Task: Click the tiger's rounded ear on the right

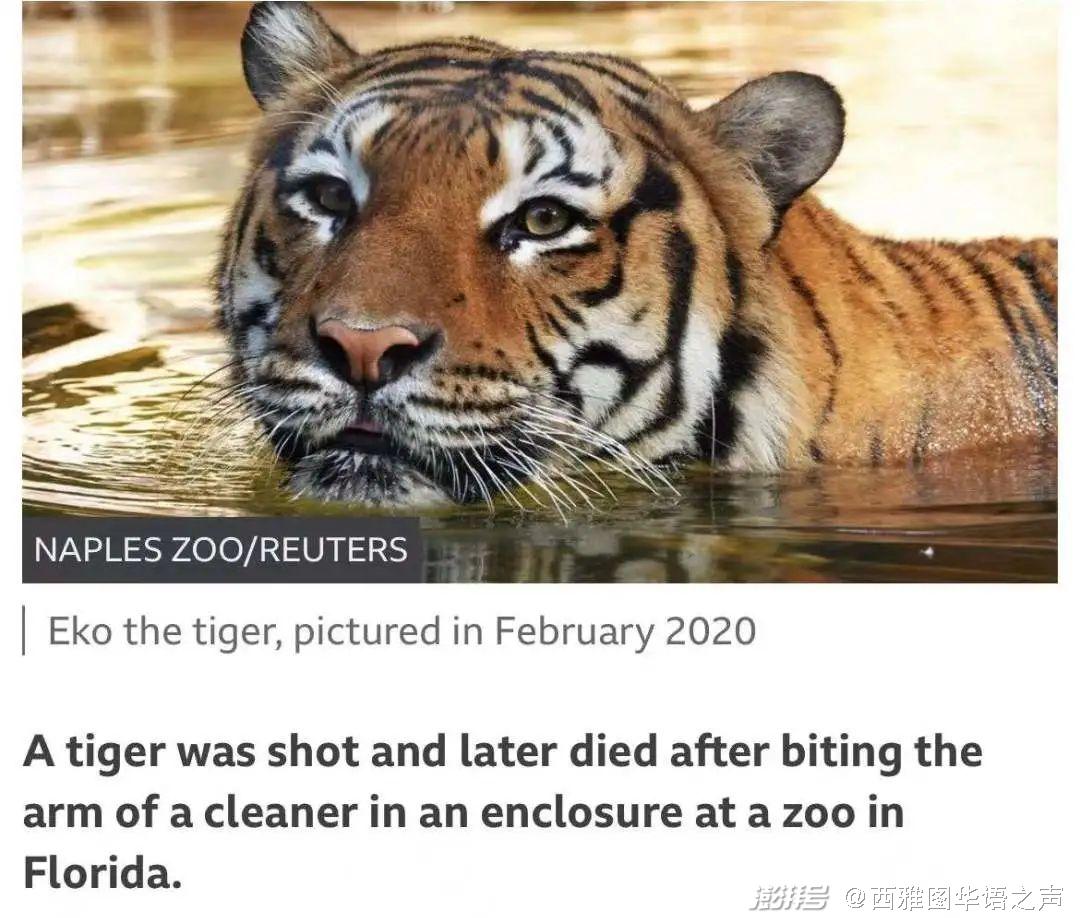Action: (778, 138)
